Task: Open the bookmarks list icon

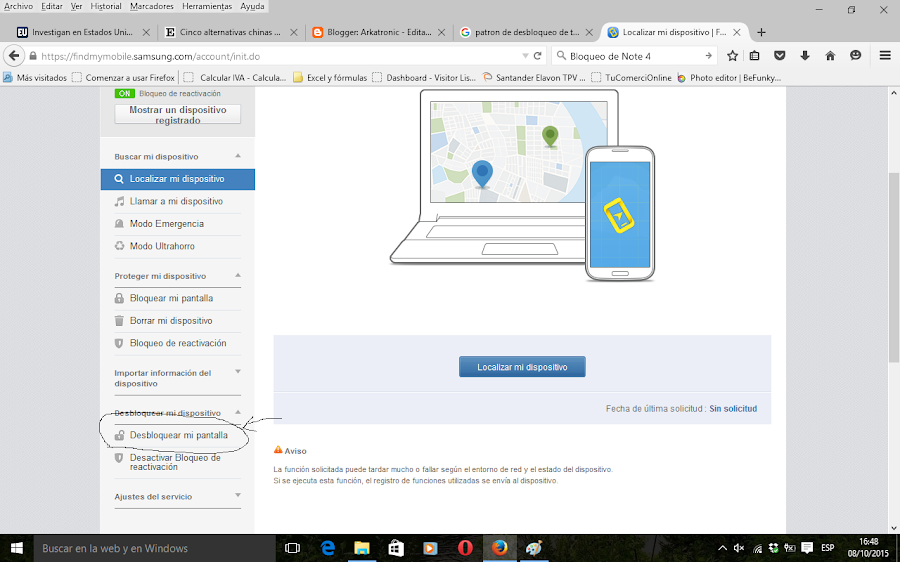Action: (x=754, y=56)
